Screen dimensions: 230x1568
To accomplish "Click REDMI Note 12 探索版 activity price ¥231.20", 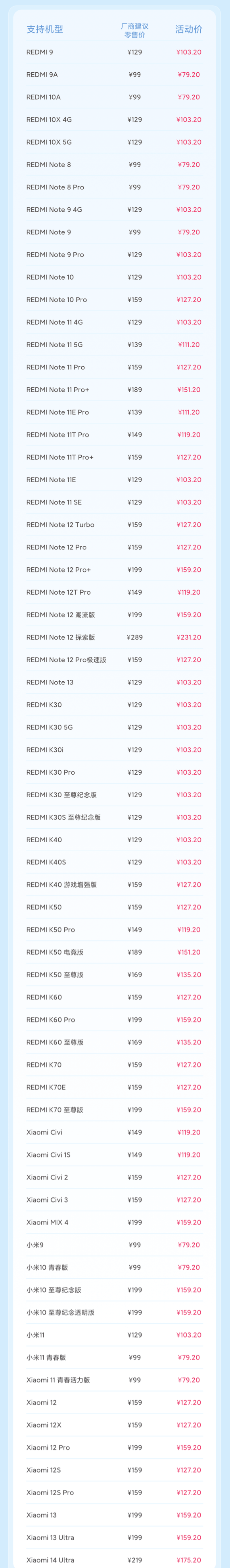I will point(189,637).
